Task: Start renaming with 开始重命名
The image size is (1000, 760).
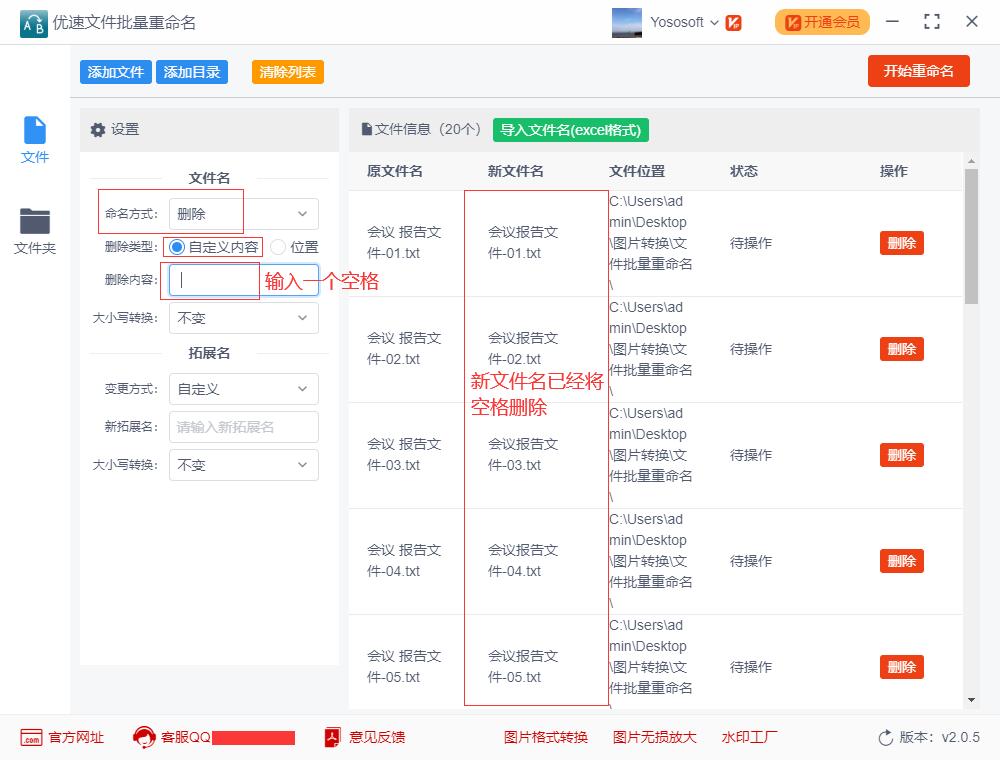Action: tap(918, 71)
